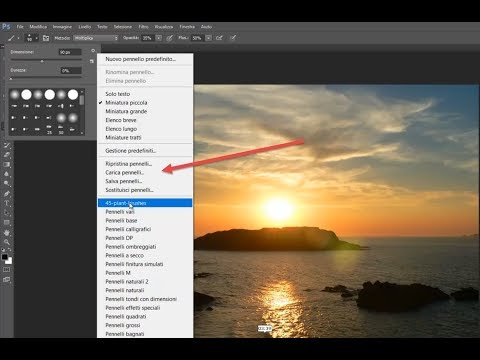Click the foreground color swatch
Viewport: 480px width, 360px height.
[5, 257]
